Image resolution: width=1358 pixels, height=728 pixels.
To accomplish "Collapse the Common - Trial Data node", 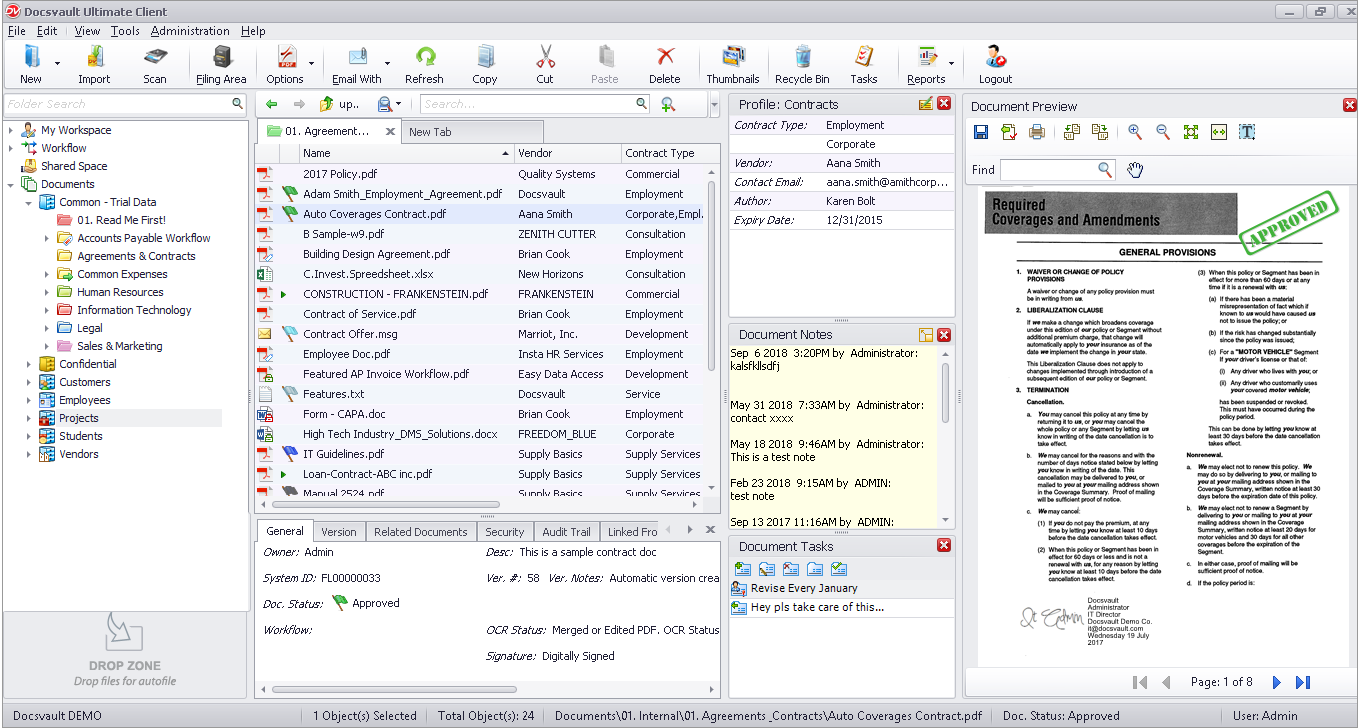I will pos(29,202).
